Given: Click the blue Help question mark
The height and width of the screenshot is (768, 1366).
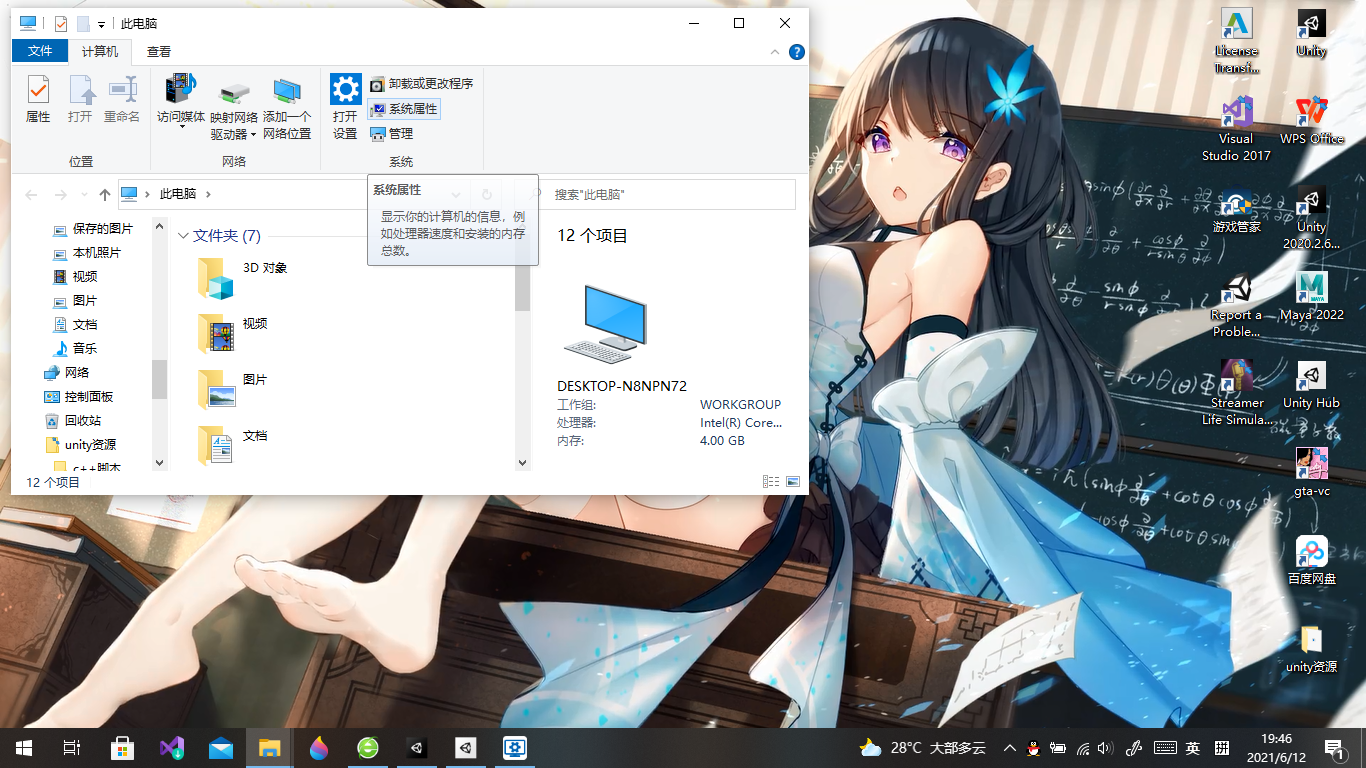Looking at the screenshot, I should [x=797, y=52].
